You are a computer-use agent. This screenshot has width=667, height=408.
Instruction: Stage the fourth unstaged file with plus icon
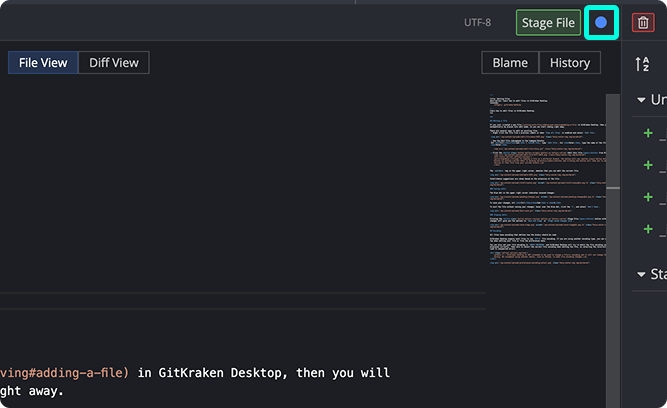coord(648,229)
